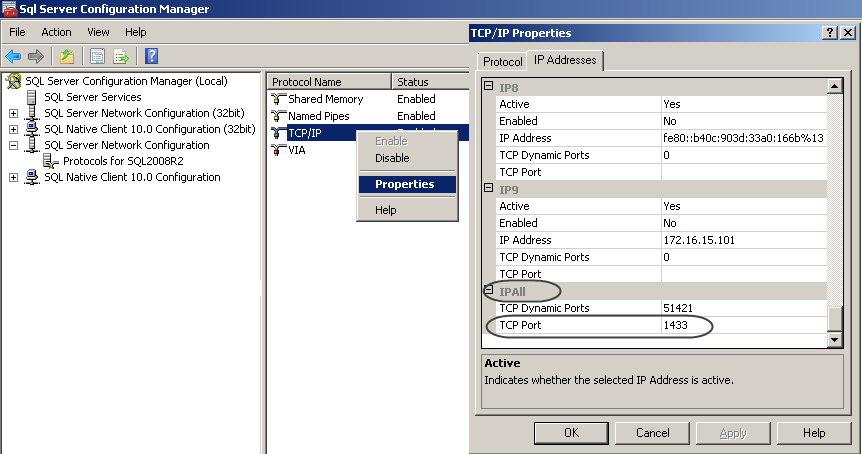Select the VIA protocol row
The image size is (862, 454).
296,150
